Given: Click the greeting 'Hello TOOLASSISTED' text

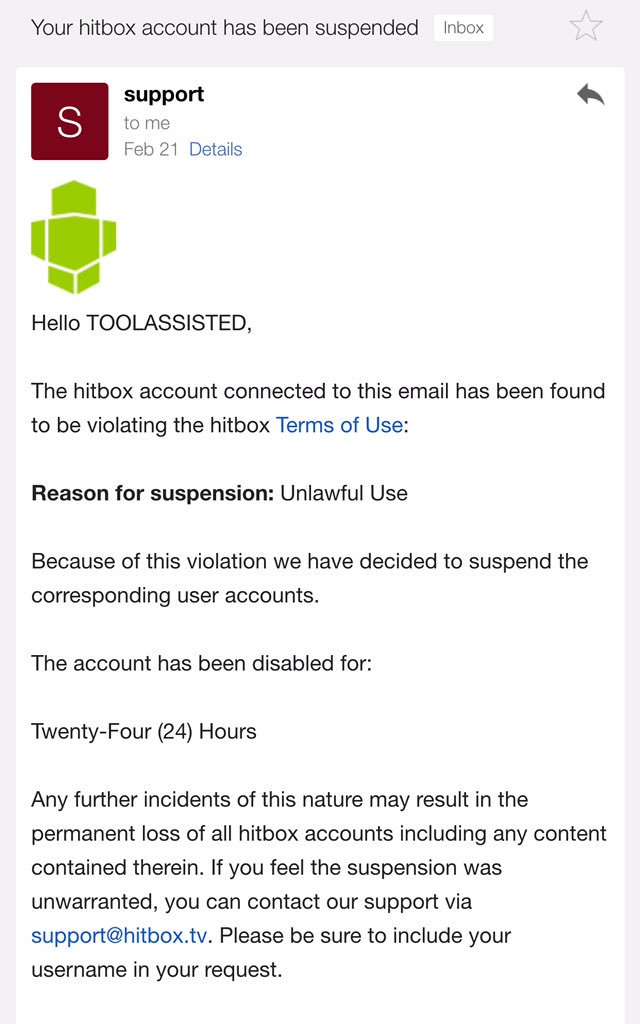Looking at the screenshot, I should click(140, 323).
